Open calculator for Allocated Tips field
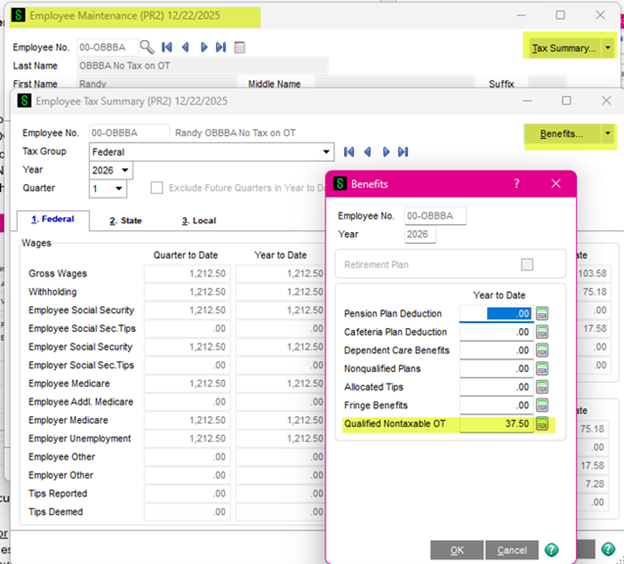Screen dimensions: 624x564 click(x=543, y=387)
